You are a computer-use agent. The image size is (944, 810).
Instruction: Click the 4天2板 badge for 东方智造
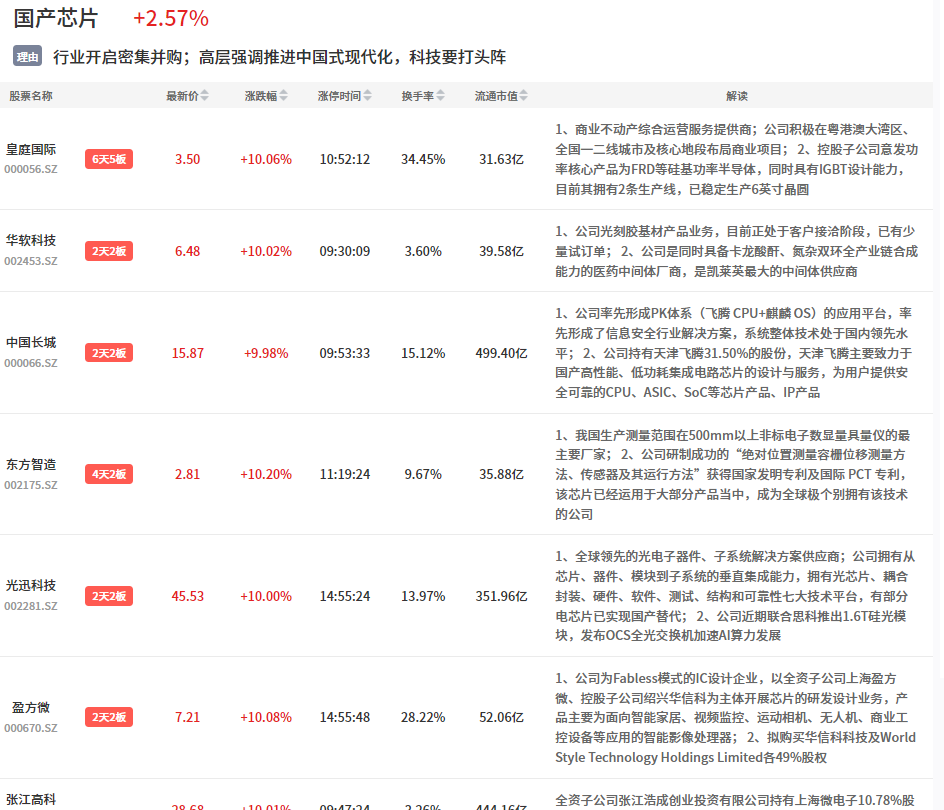[109, 475]
